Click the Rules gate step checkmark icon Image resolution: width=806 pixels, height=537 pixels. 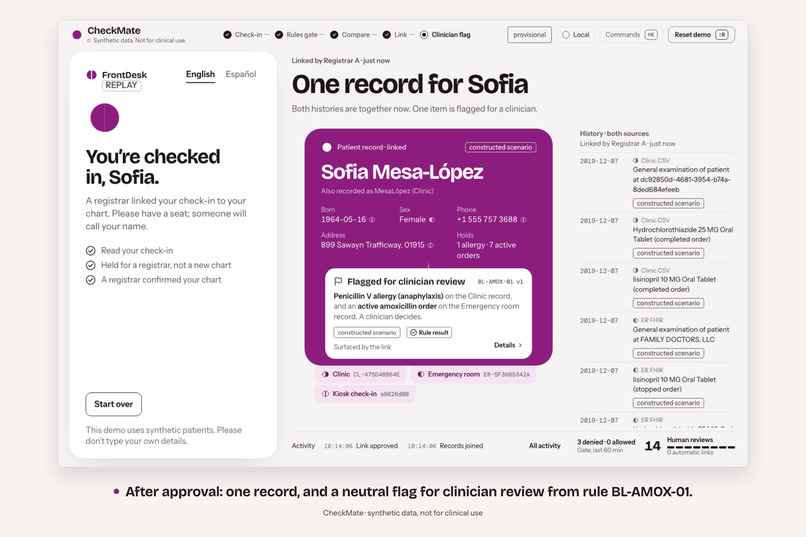click(x=279, y=34)
